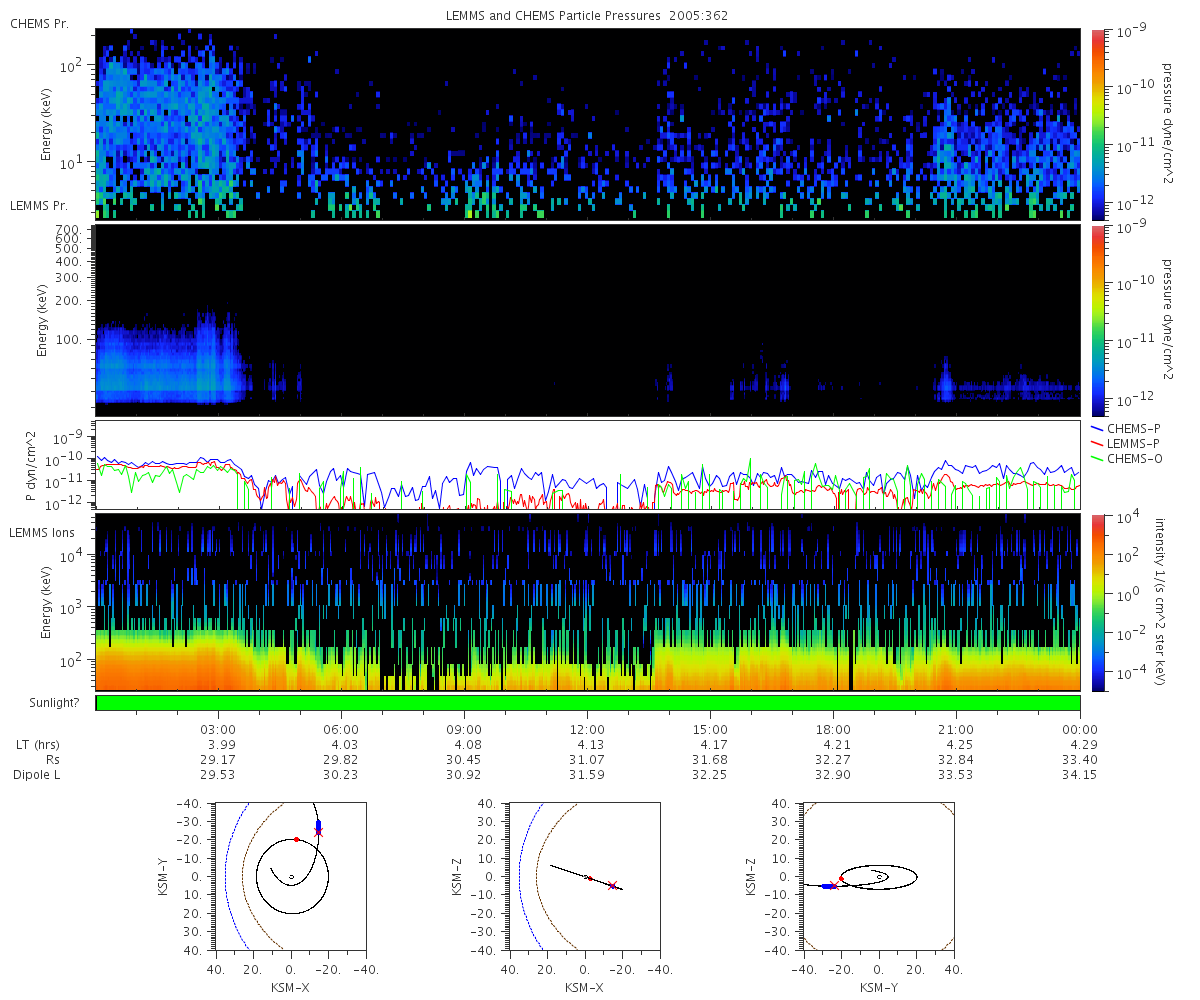Click the CHEMS Pr. pressure color bar
The width and height of the screenshot is (1200, 1000).
[x=1097, y=124]
